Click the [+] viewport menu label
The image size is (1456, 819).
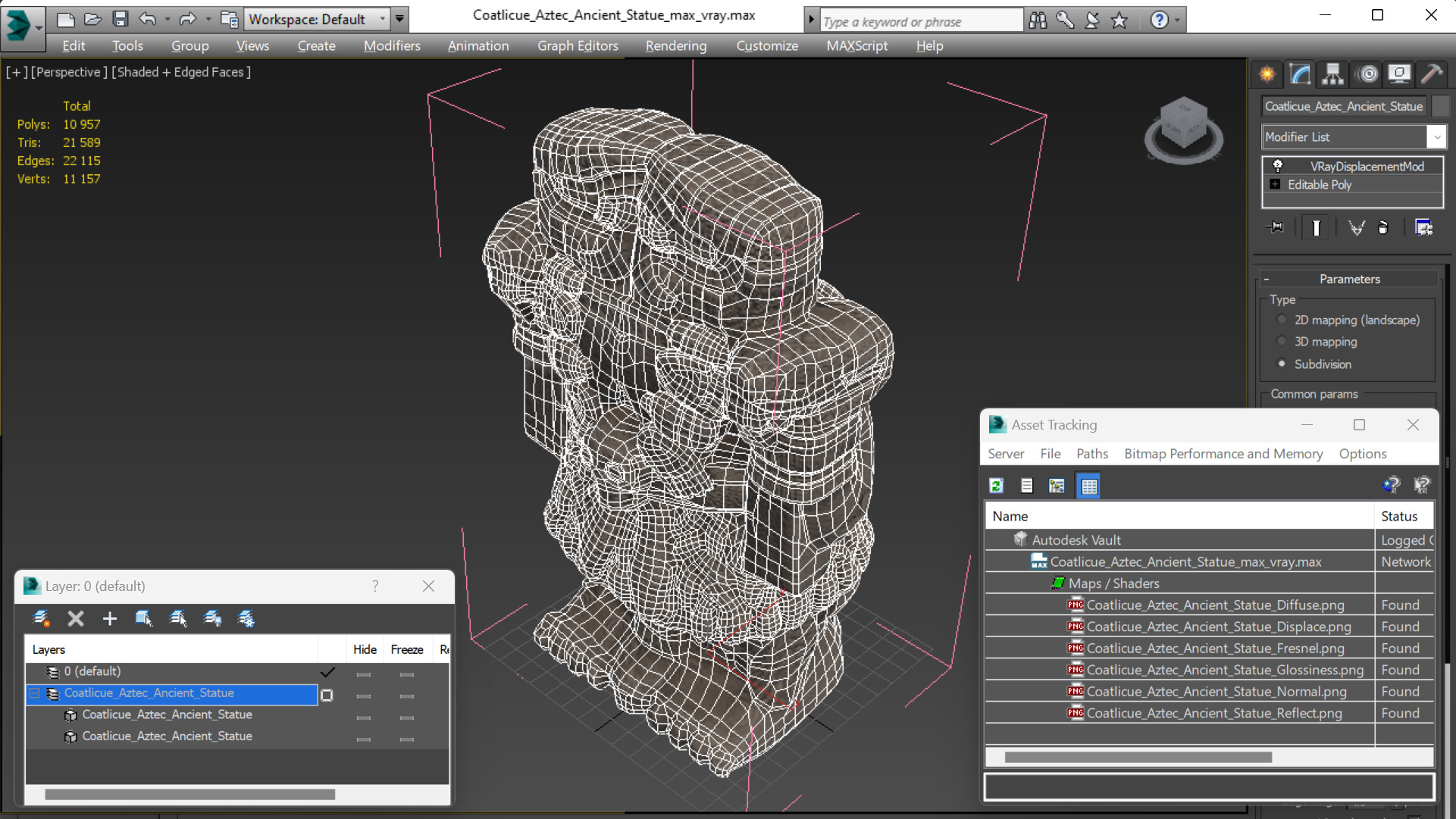[x=17, y=72]
